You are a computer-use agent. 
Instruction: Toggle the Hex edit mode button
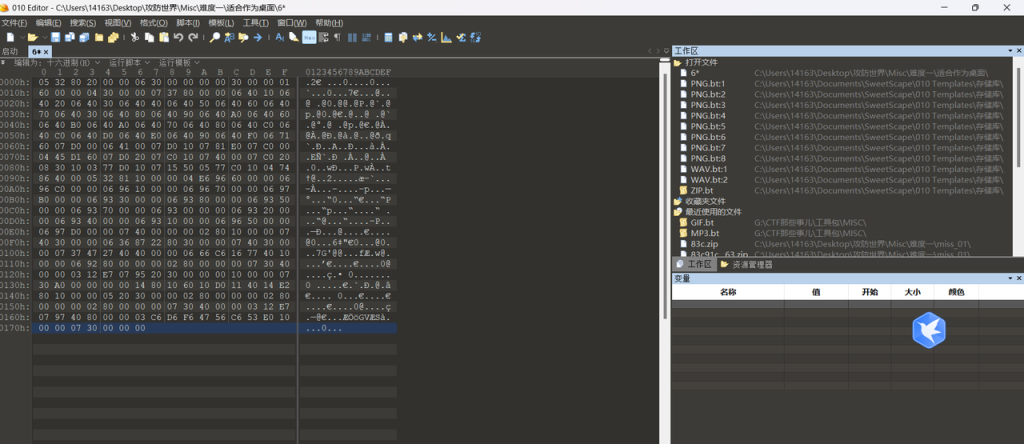point(309,38)
